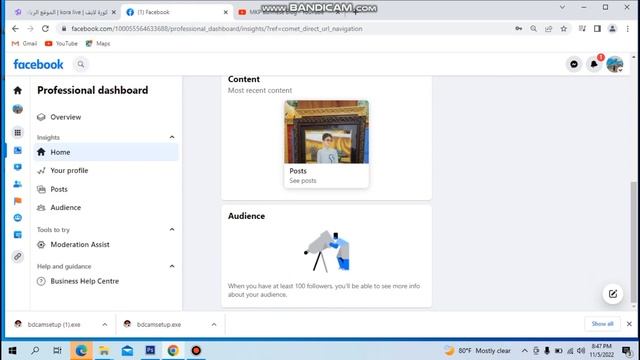Viewport: 640px width, 360px height.
Task: Open Posts insights in the sidebar
Action: click(x=106, y=189)
